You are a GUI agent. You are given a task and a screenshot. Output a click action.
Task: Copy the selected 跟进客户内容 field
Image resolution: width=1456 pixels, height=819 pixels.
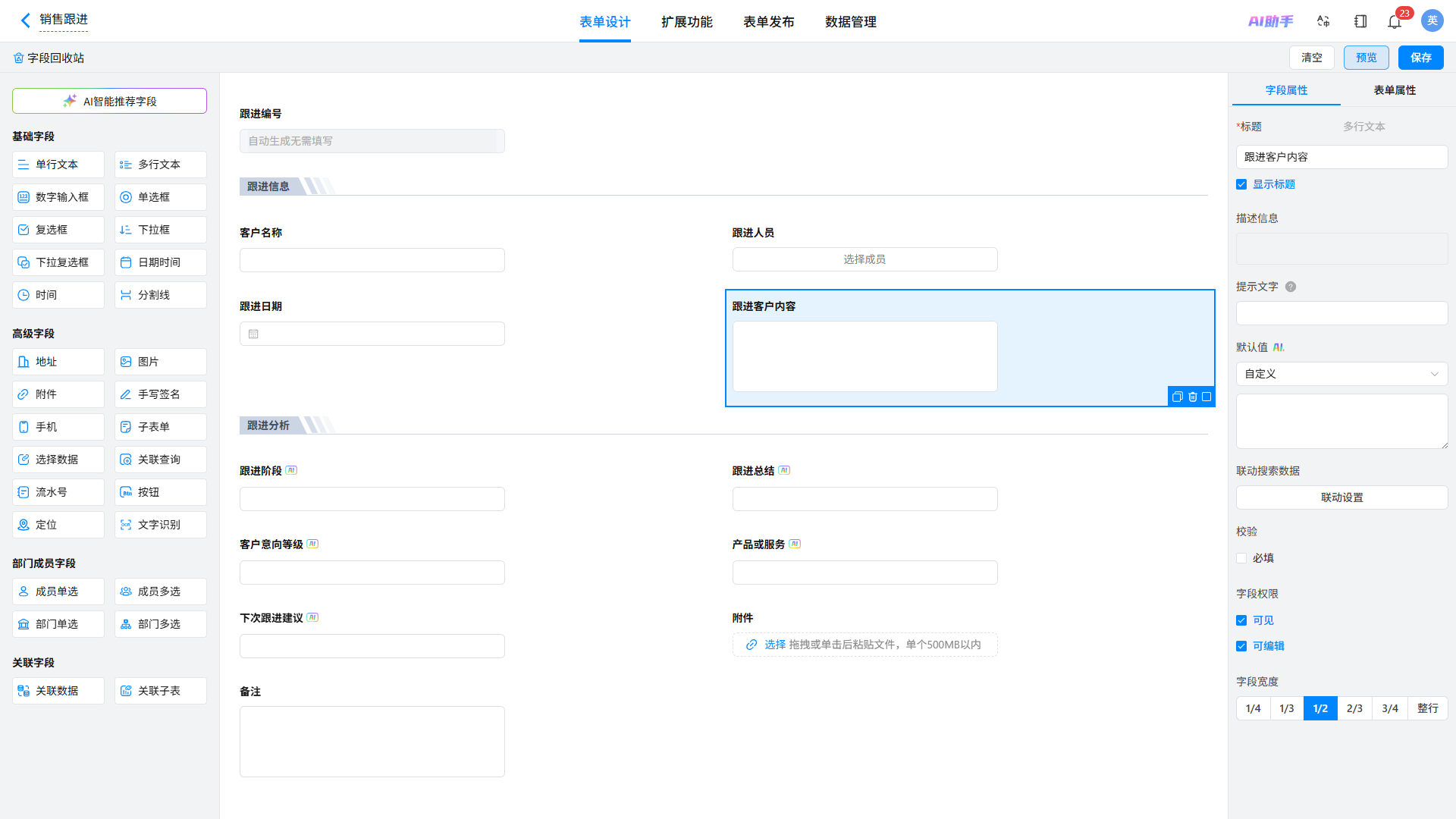point(1177,397)
